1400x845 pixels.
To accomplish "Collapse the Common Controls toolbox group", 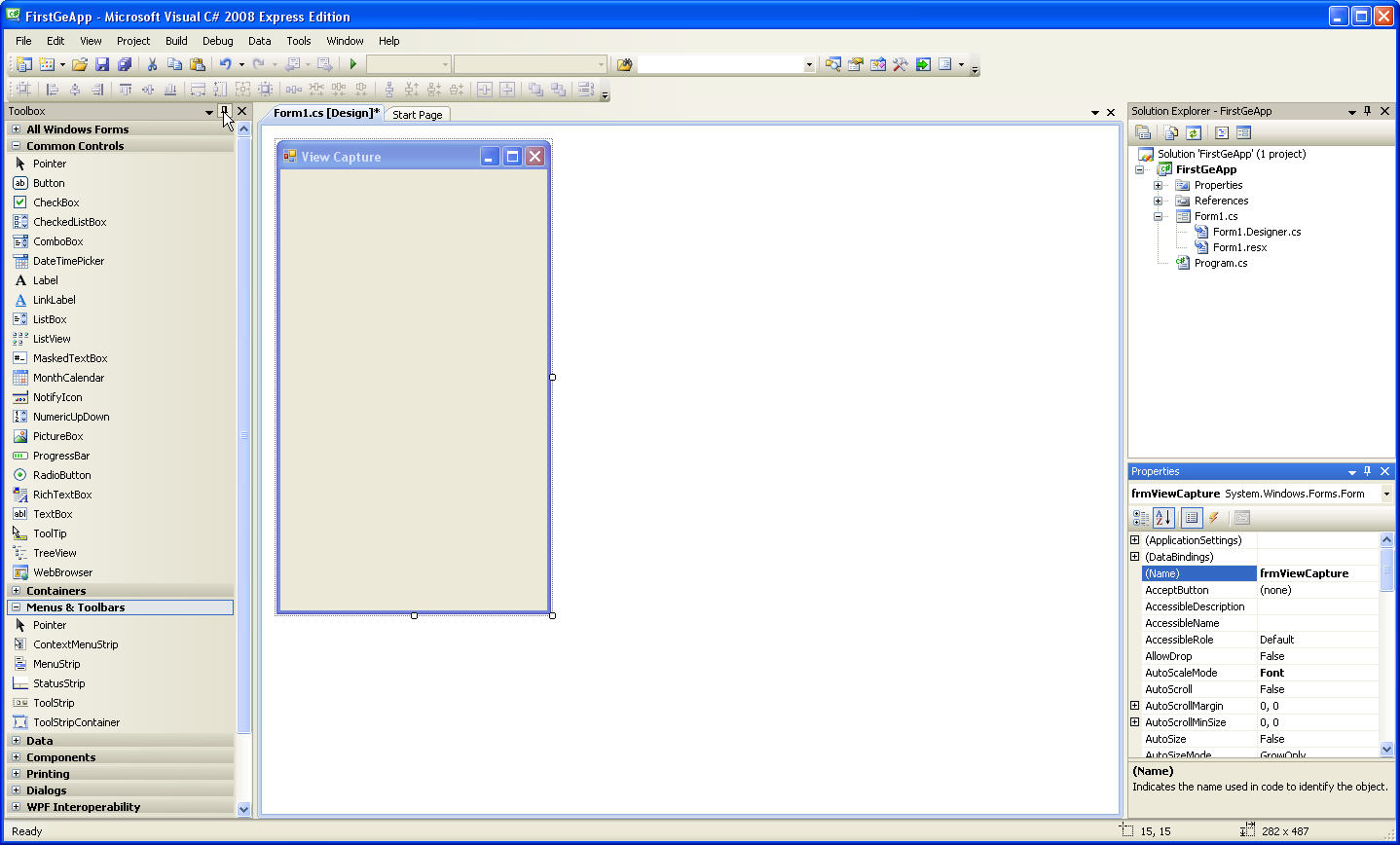I will point(16,146).
